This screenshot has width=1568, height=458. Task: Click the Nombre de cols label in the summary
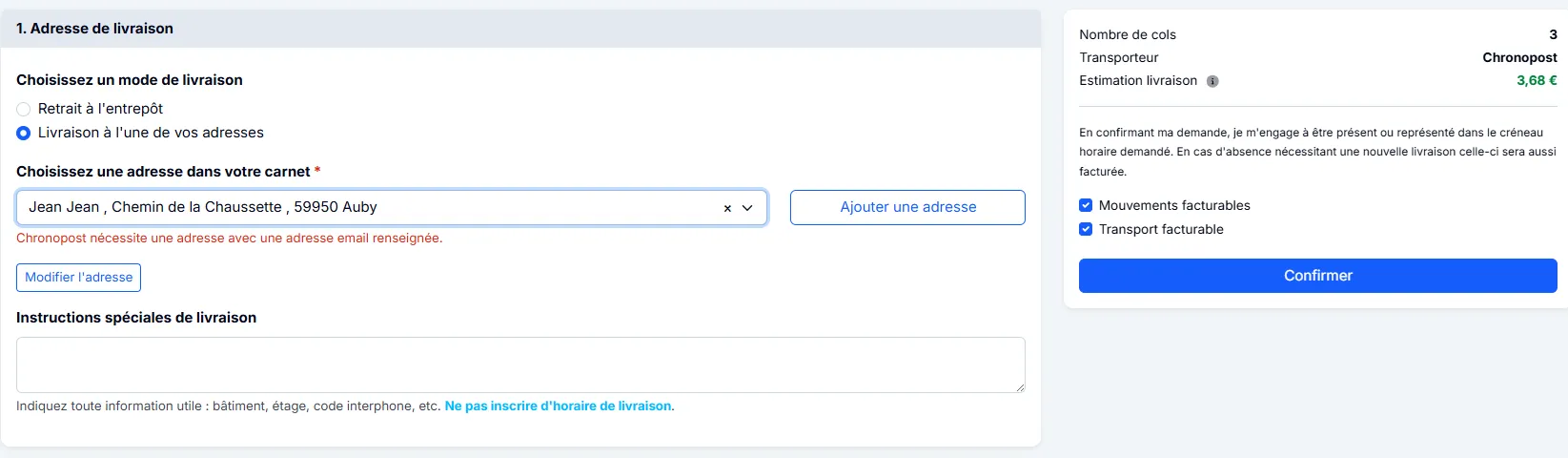tap(1127, 34)
